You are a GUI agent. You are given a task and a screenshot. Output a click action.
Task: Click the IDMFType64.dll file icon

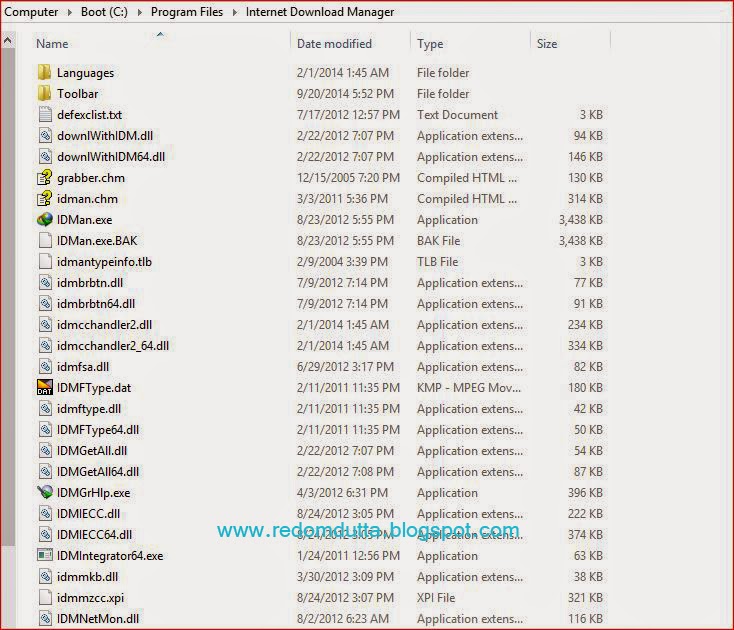[45, 430]
